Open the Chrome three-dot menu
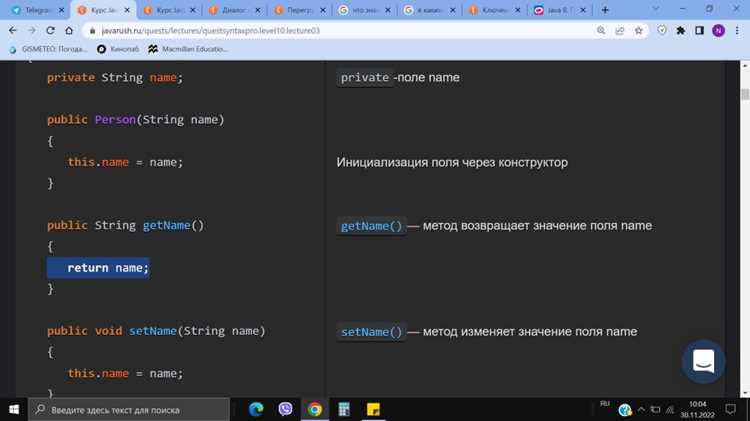 pyautogui.click(x=737, y=30)
